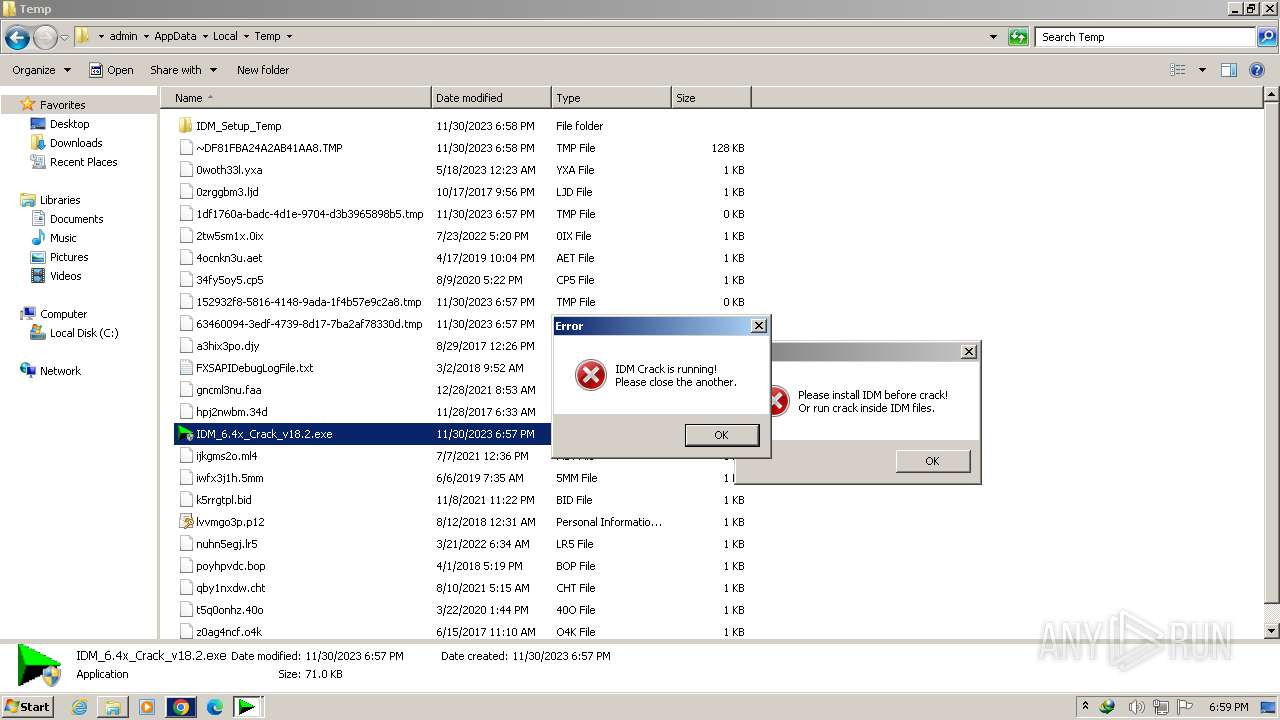1280x720 pixels.
Task: Click the clock showing 6:59 PM
Action: click(1228, 706)
